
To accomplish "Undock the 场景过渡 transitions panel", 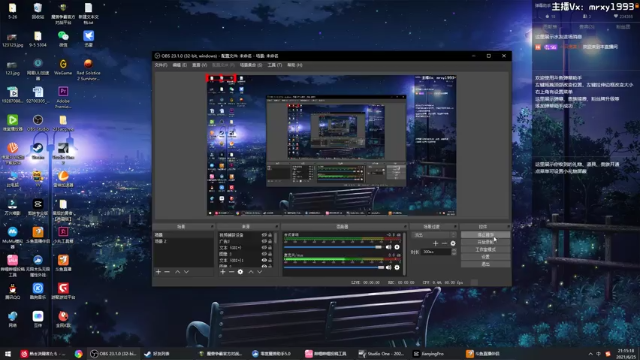I will click(455, 227).
